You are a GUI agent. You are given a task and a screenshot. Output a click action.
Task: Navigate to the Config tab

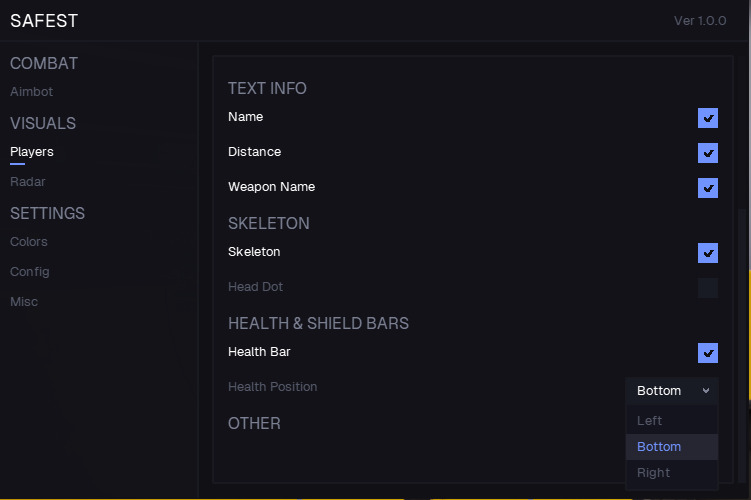pos(30,272)
